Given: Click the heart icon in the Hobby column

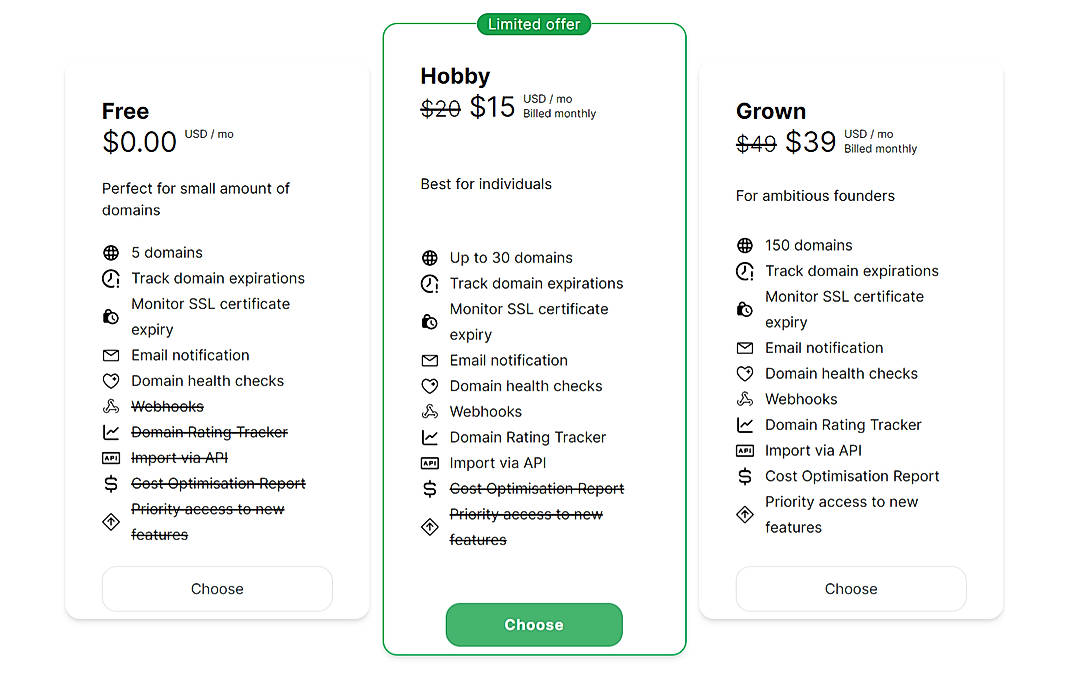Looking at the screenshot, I should 429,386.
